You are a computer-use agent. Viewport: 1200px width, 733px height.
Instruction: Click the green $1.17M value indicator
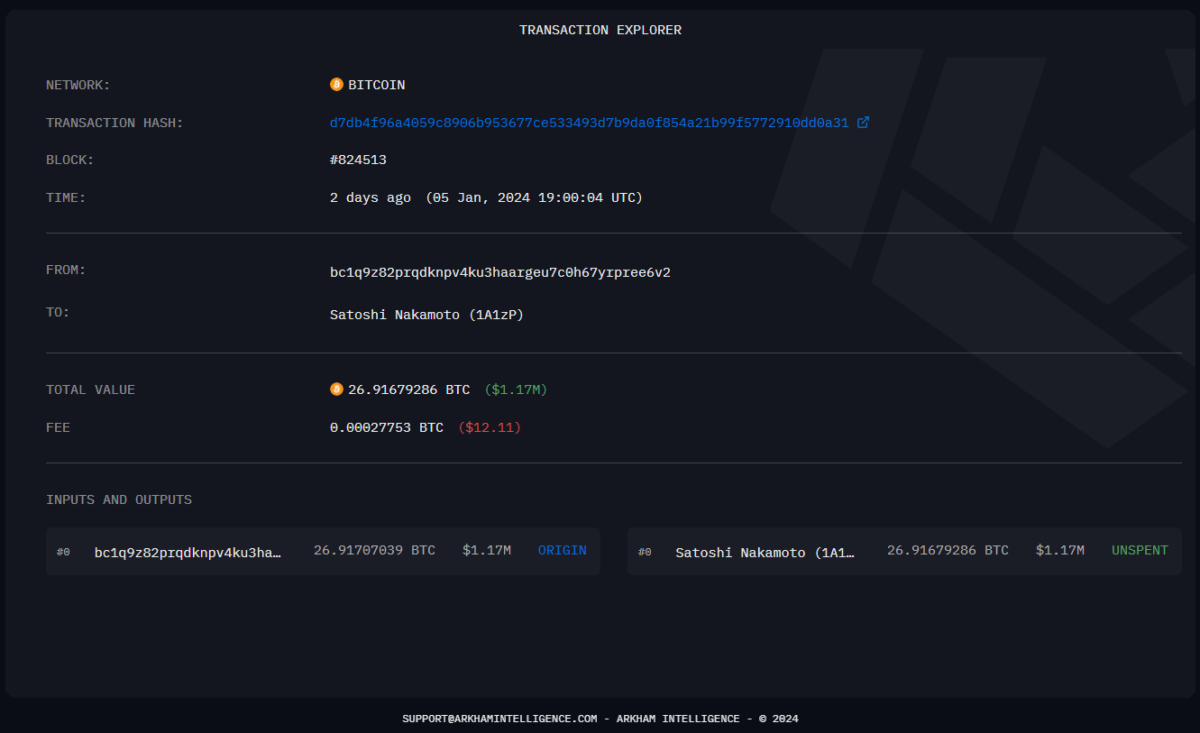513,389
